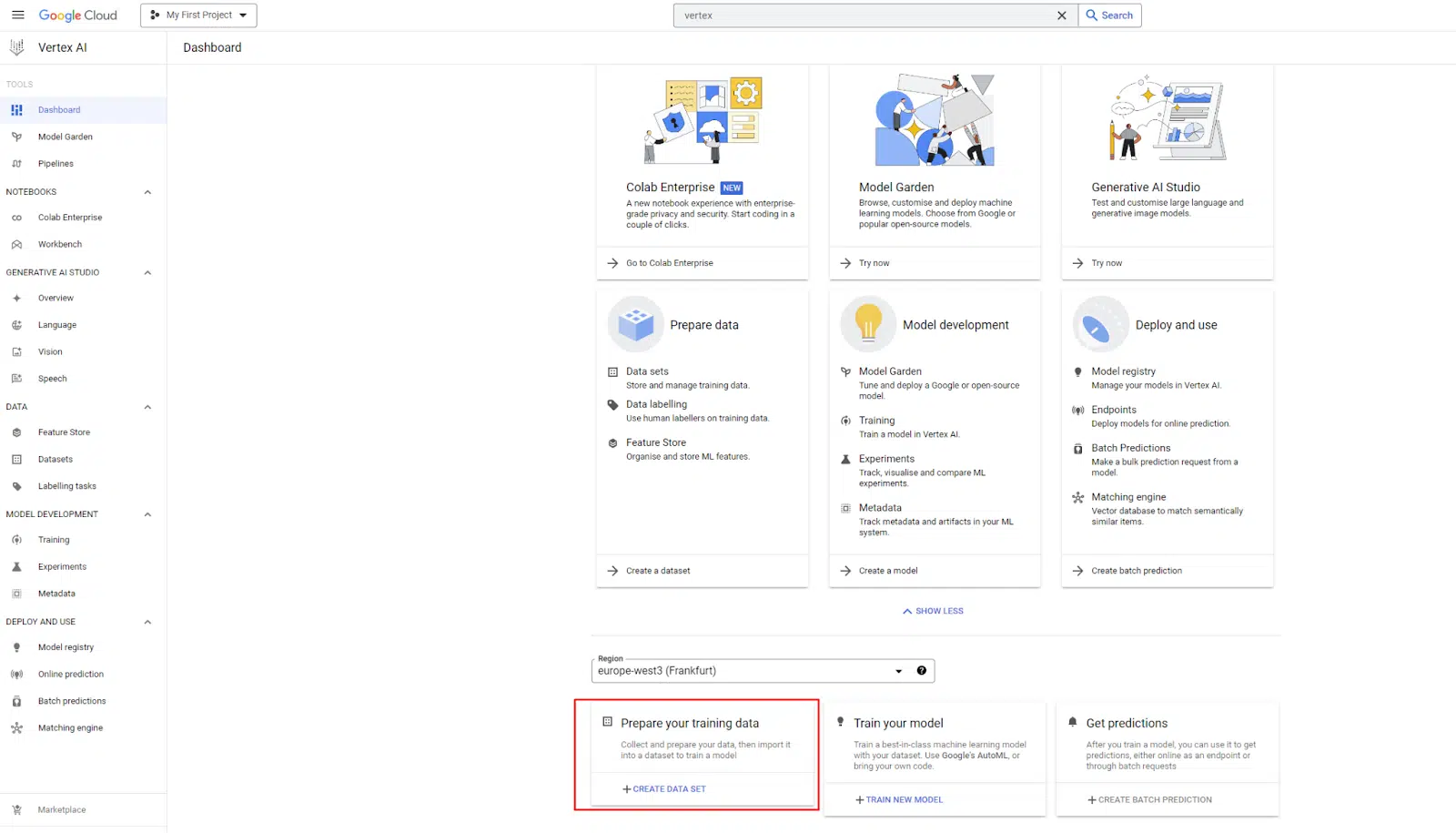The width and height of the screenshot is (1456, 833).
Task: Click Go to Colab Enterprise link
Action: point(669,263)
